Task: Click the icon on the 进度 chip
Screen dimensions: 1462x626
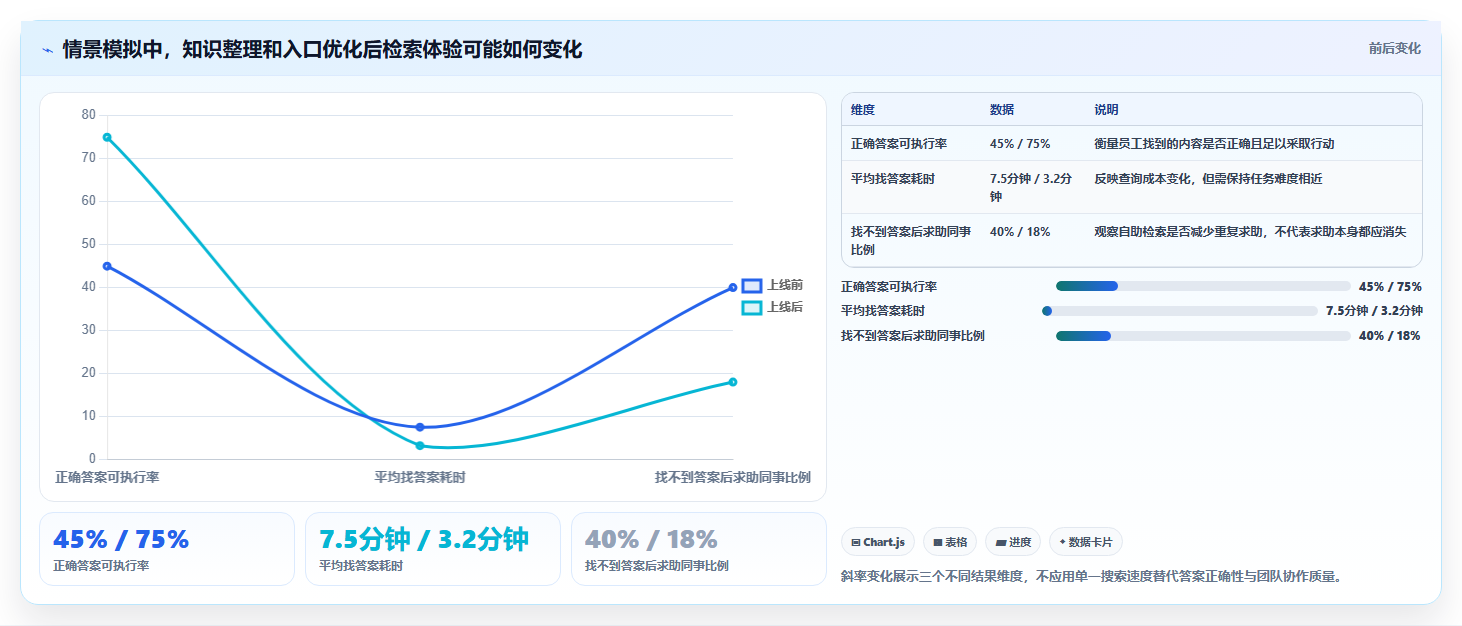Action: tap(1001, 542)
